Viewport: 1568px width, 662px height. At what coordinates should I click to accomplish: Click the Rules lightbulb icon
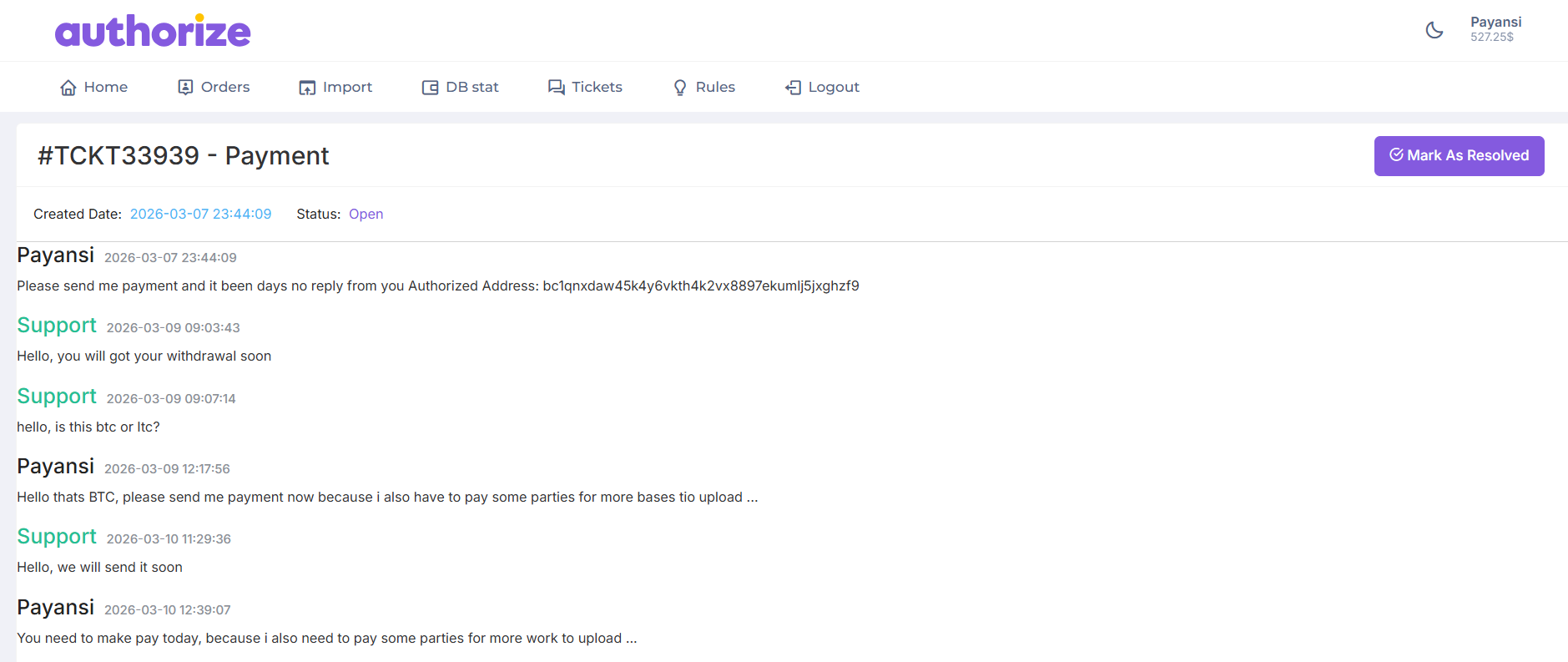[x=680, y=88]
